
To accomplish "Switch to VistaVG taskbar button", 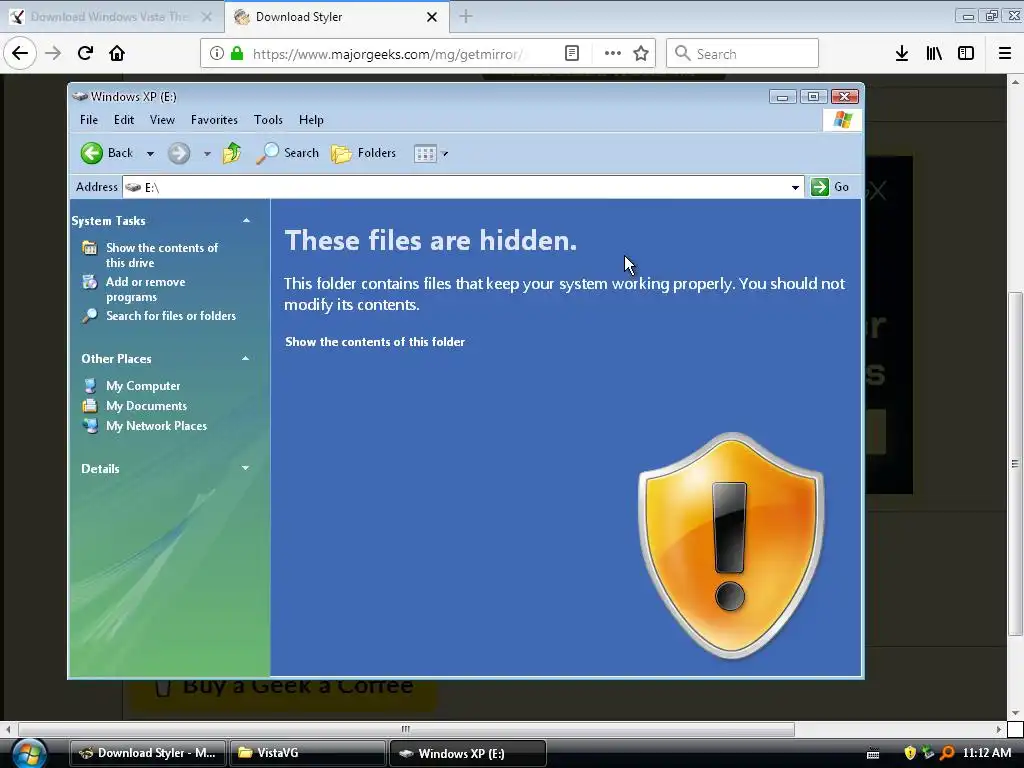I will [308, 753].
